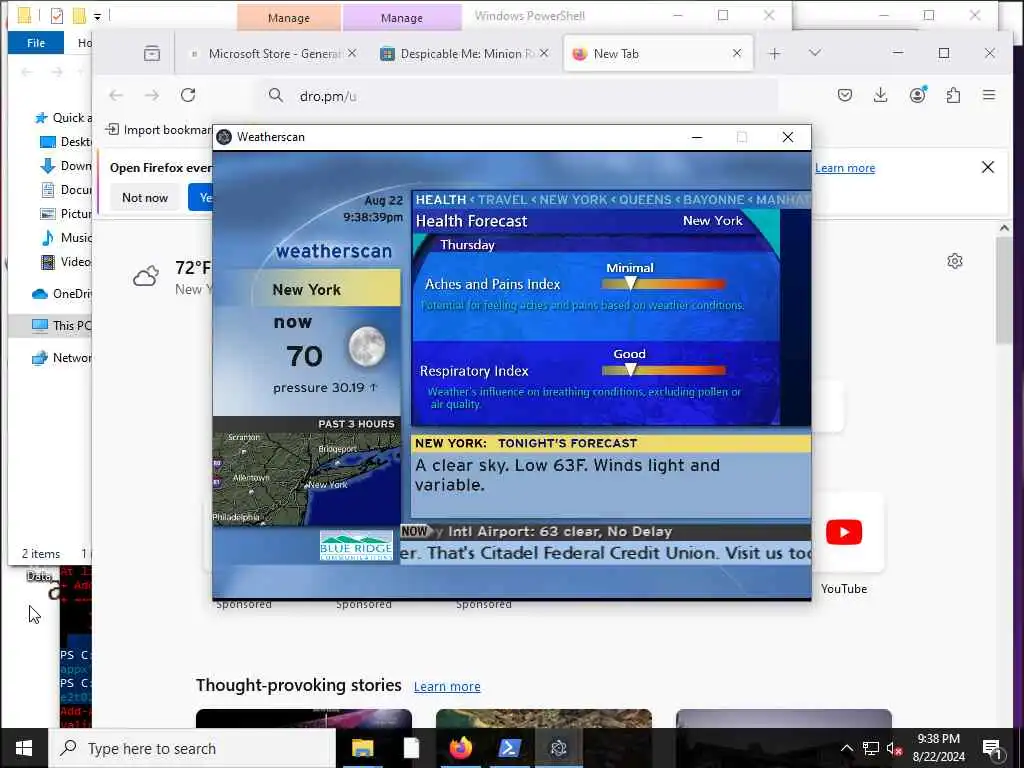Click the Firefox back arrow
This screenshot has width=1024, height=768.
(x=116, y=95)
